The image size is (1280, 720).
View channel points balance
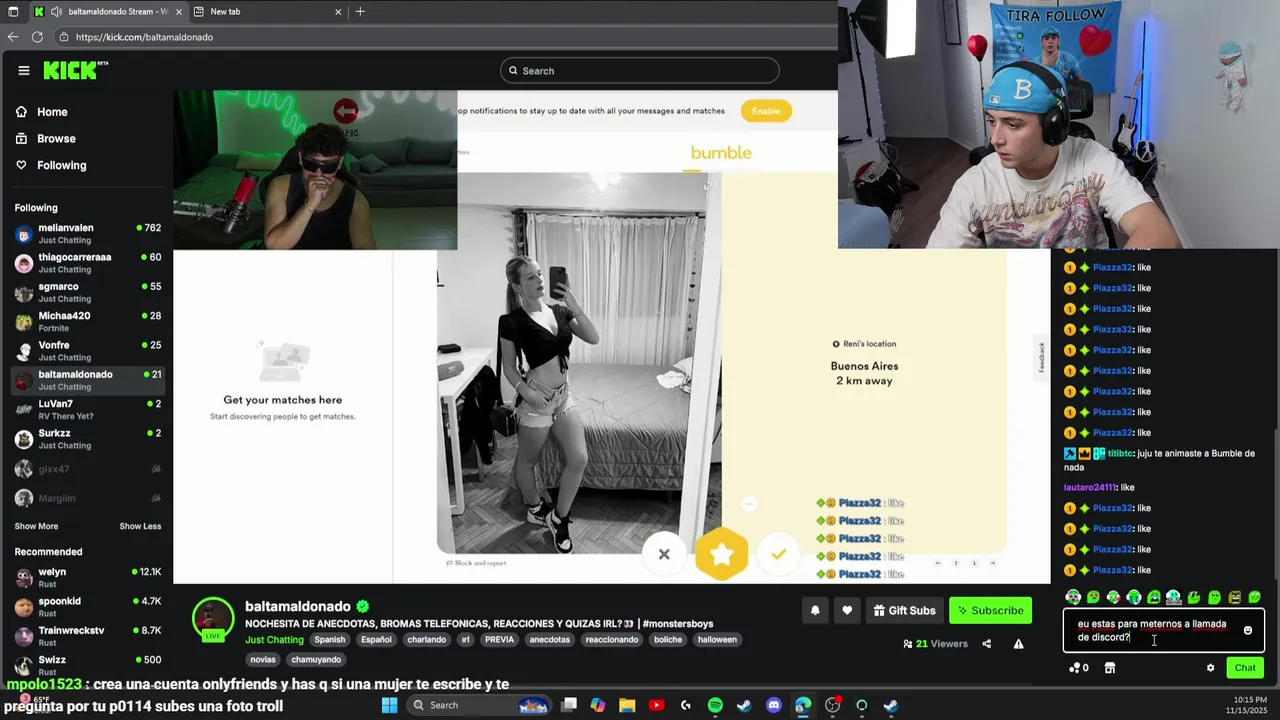(x=1078, y=668)
